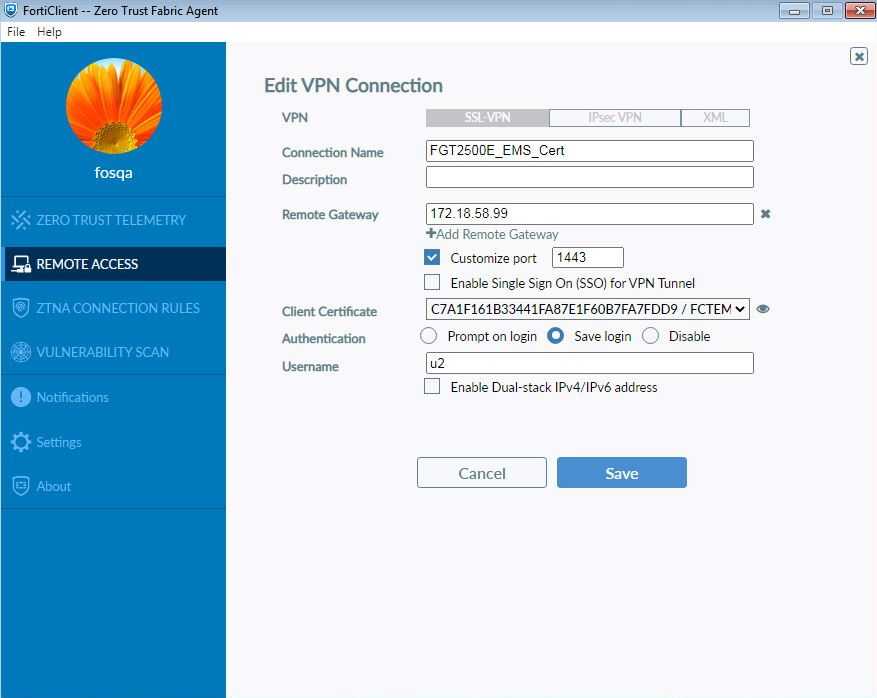Select Disable authentication option

pyautogui.click(x=650, y=336)
